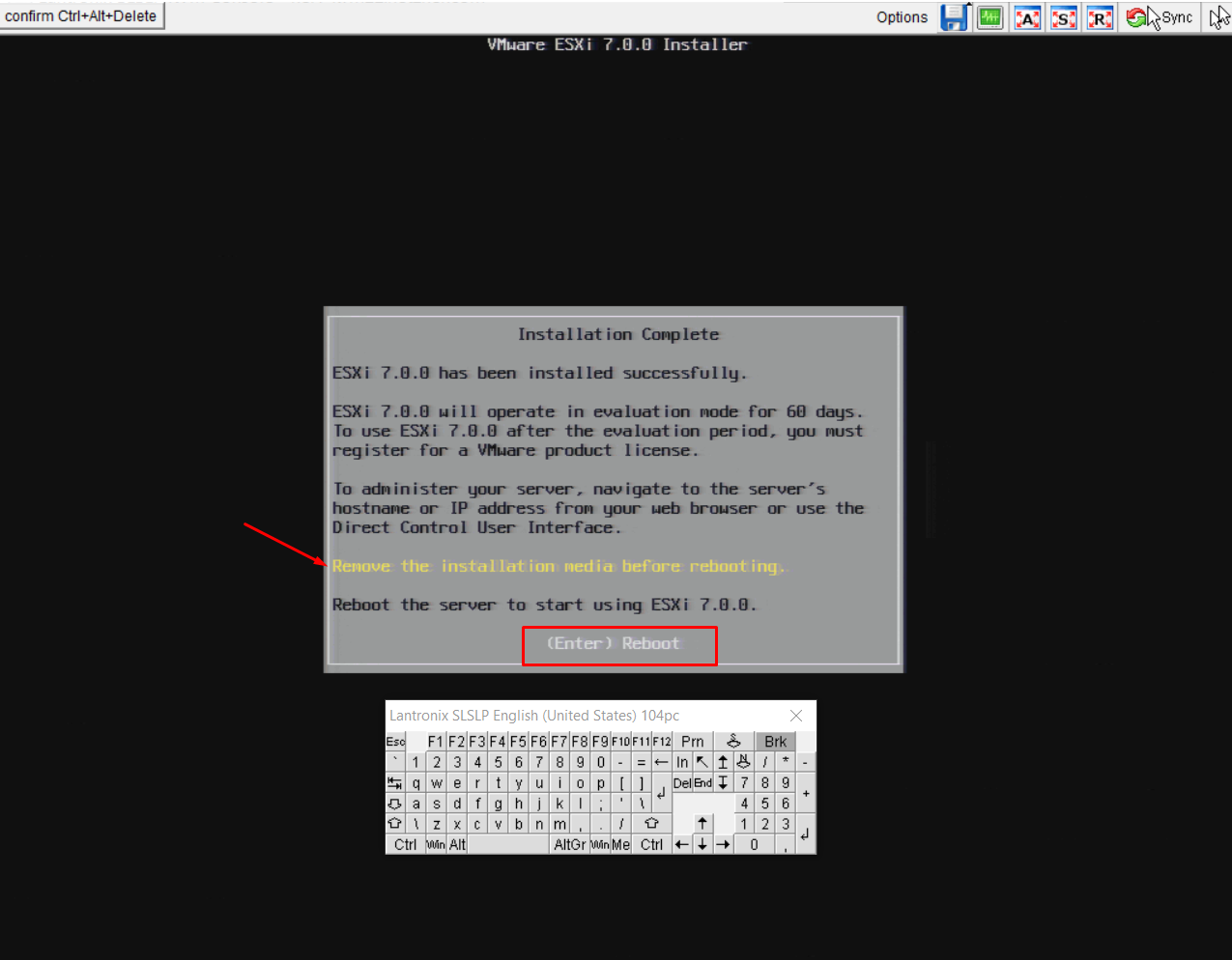Click the 'p' key on soft keyboard
1232x960 pixels.
pyautogui.click(x=600, y=782)
